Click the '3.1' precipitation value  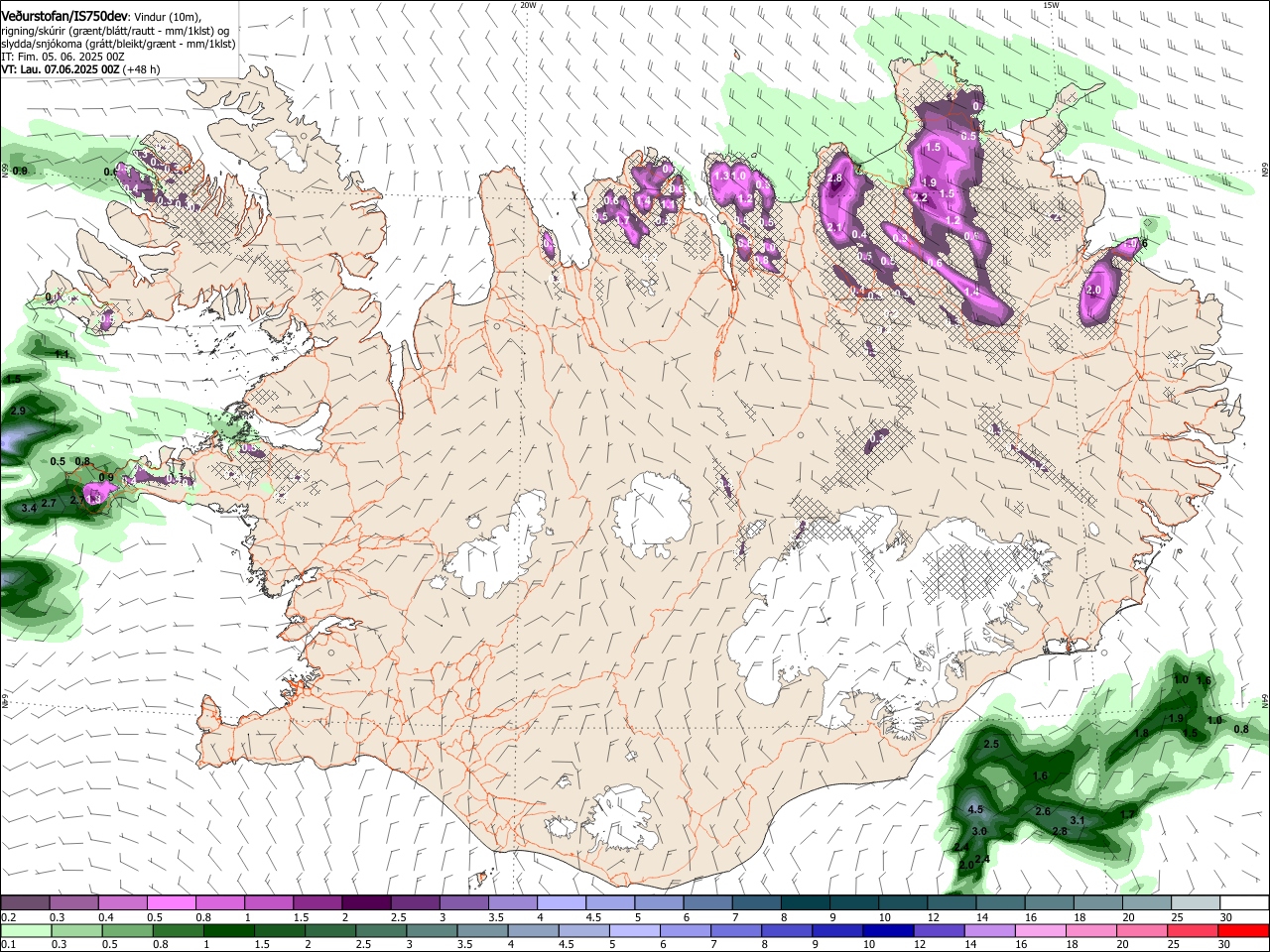tap(1078, 821)
